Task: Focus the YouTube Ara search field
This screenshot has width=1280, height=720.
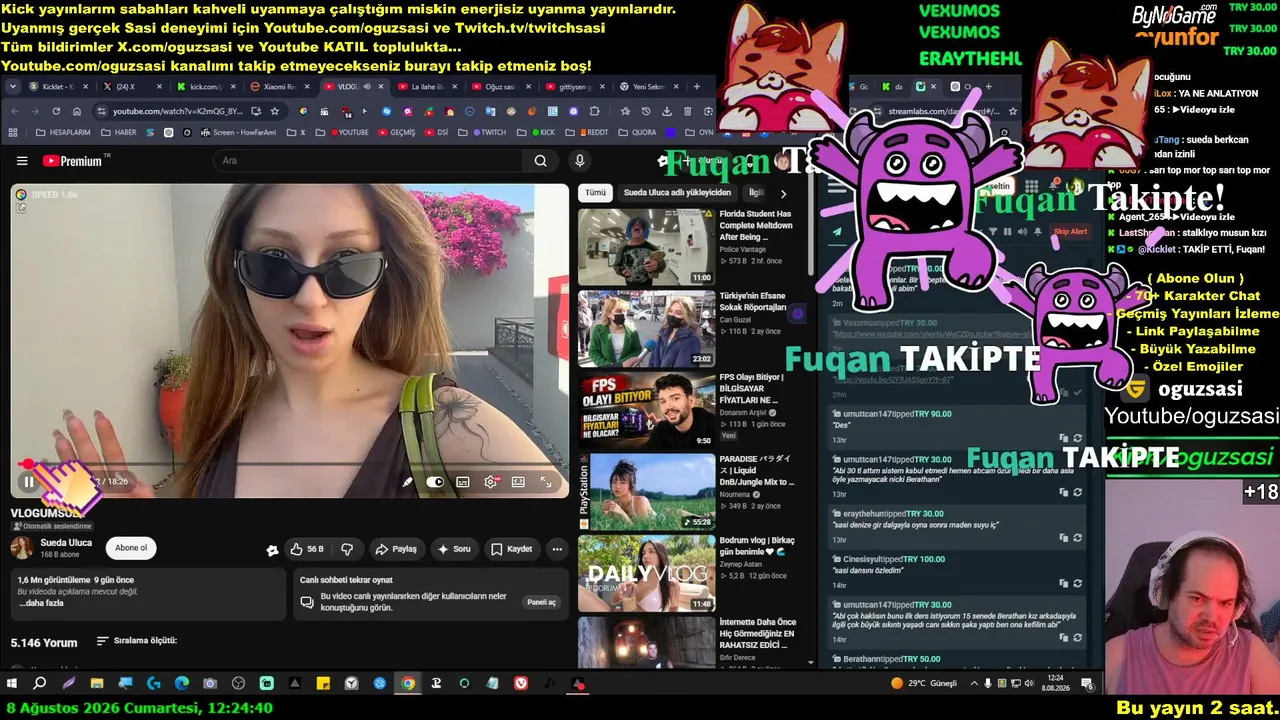Action: (x=370, y=161)
